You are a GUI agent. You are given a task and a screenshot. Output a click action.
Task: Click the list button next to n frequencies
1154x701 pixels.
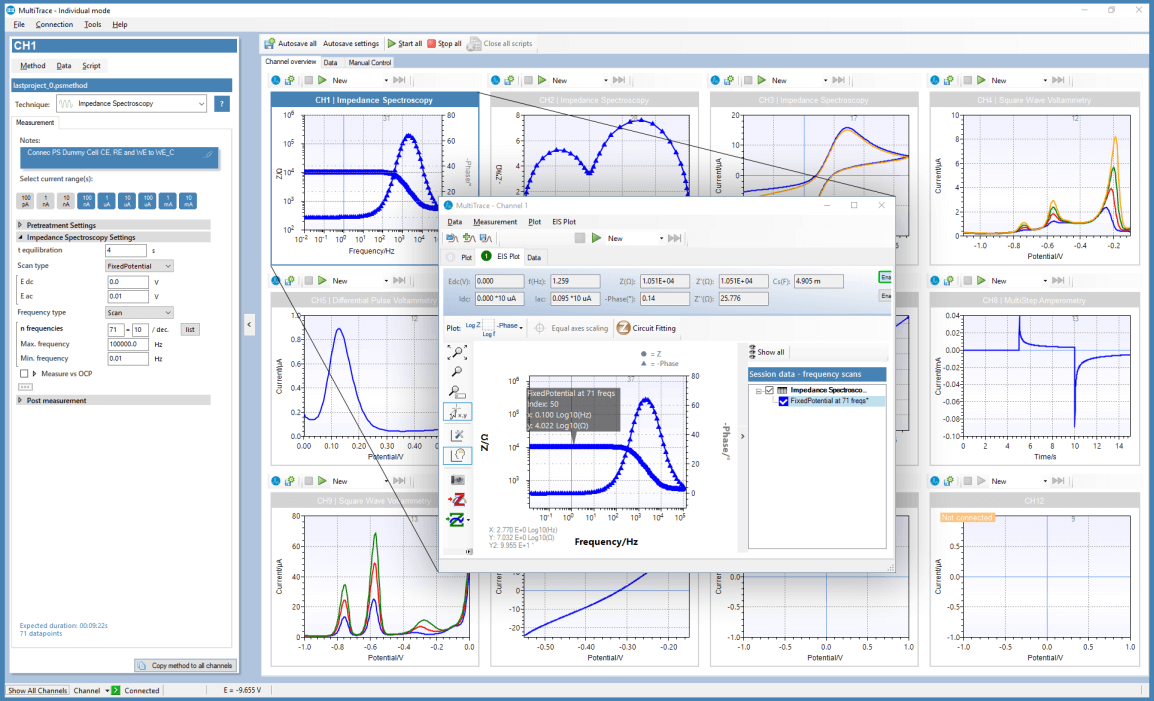190,329
